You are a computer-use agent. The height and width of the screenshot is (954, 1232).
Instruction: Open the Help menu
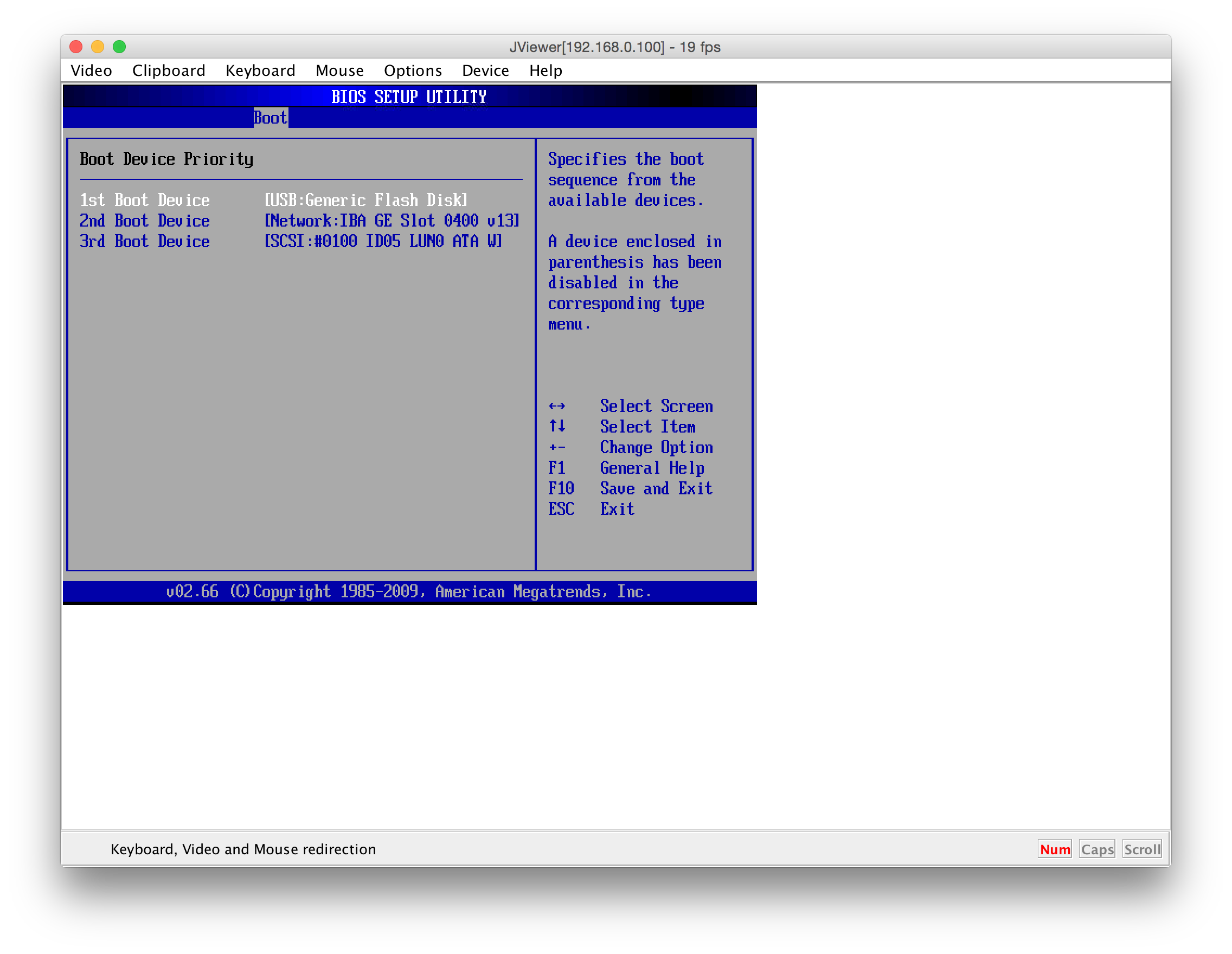546,70
